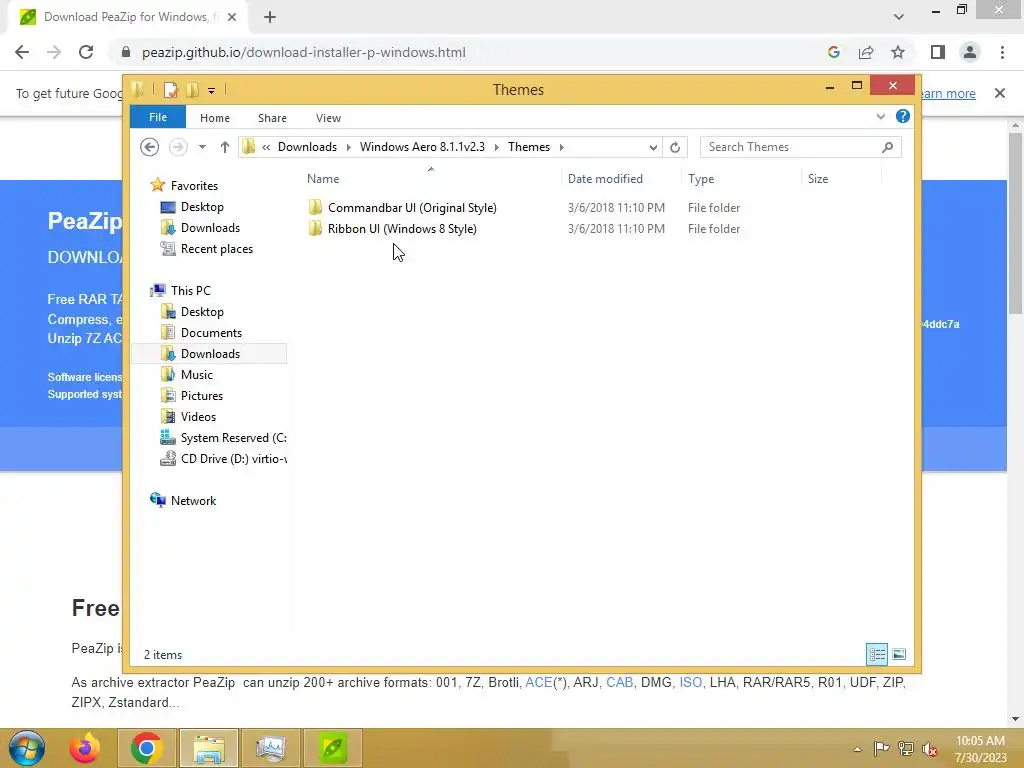This screenshot has width=1024, height=768.
Task: Open the System Reserved (C:) drive
Action: (x=232, y=438)
